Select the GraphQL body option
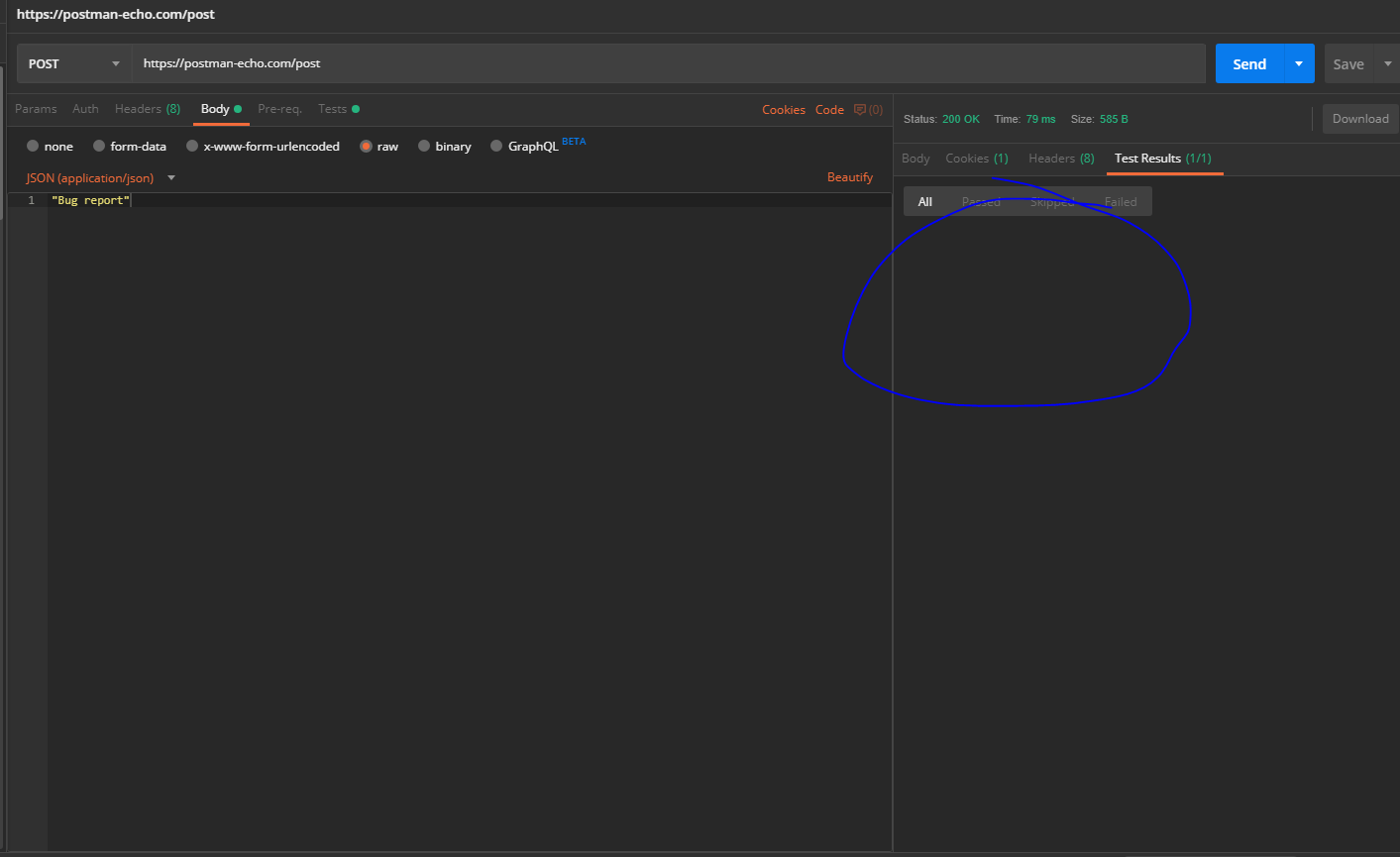 [x=522, y=146]
